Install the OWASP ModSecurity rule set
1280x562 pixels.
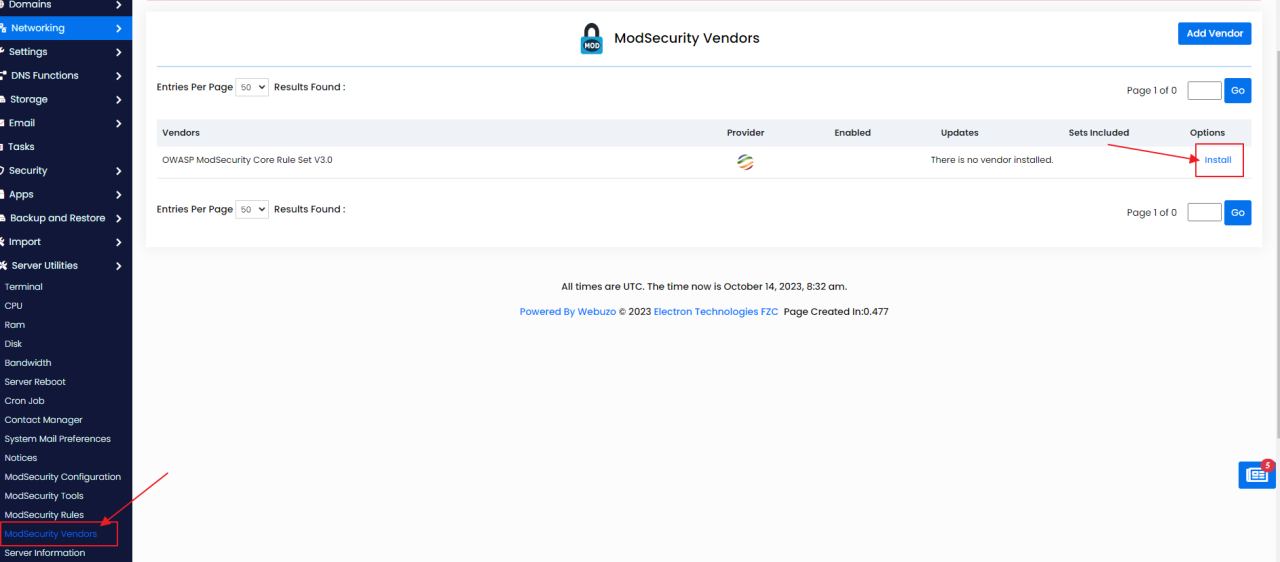point(1217,160)
